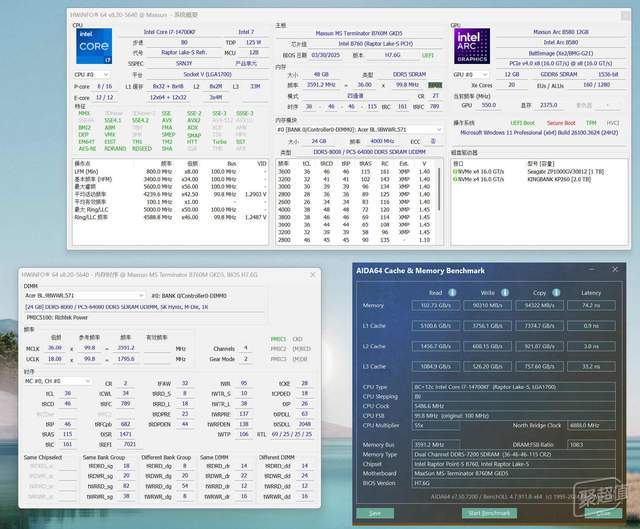
Task: Open the Acer BL.9BWWR.571 DIMM dropdown
Action: pos(84,295)
